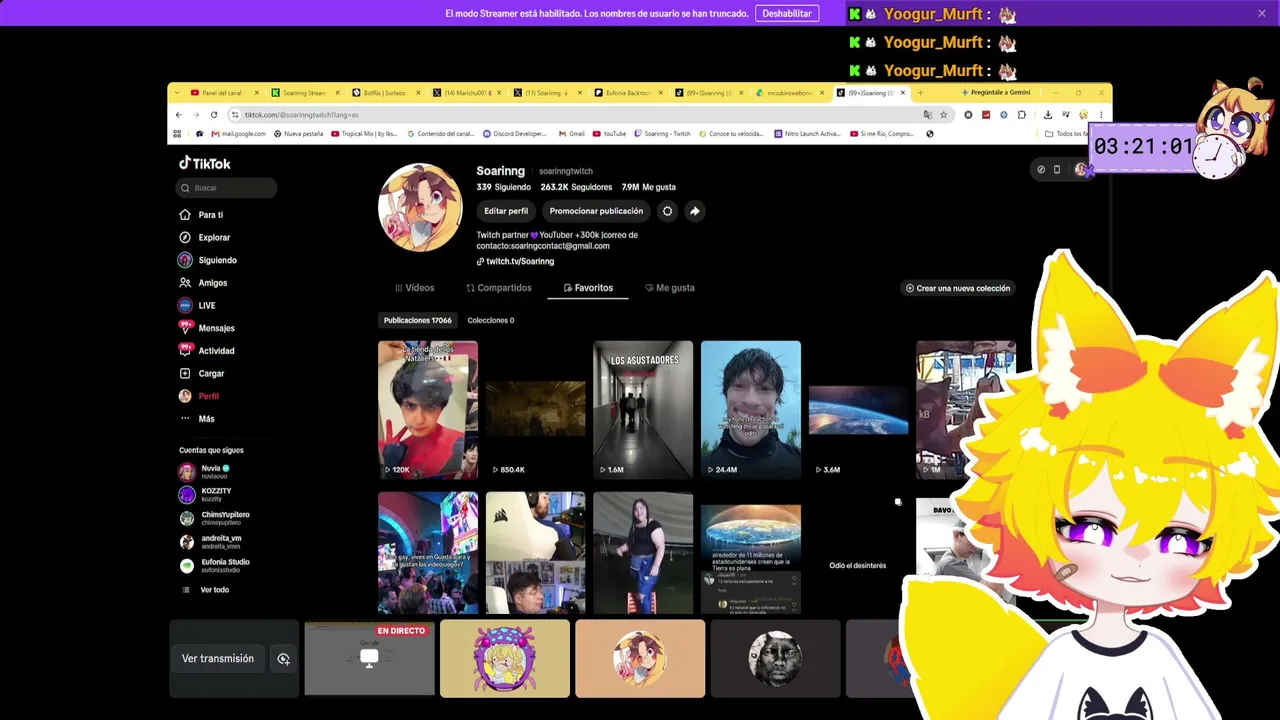Click Promocionar publicación button
1280x720 pixels.
[596, 211]
